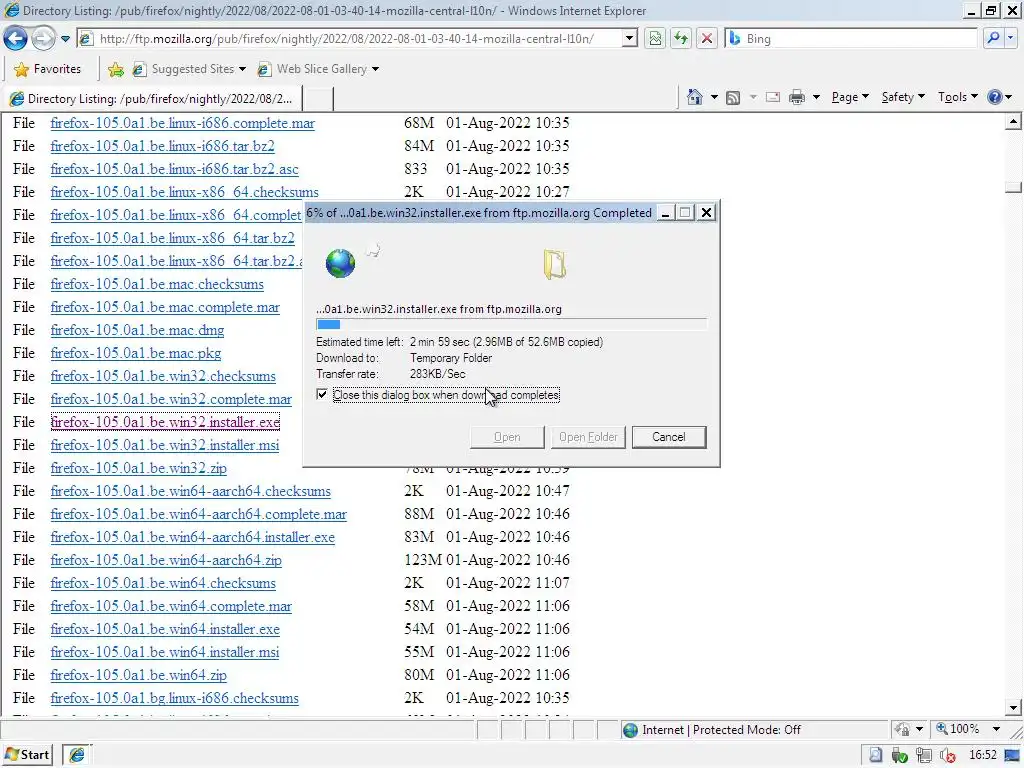This screenshot has width=1024, height=768.
Task: Click Internet Explorer taskbar button
Action: point(77,755)
